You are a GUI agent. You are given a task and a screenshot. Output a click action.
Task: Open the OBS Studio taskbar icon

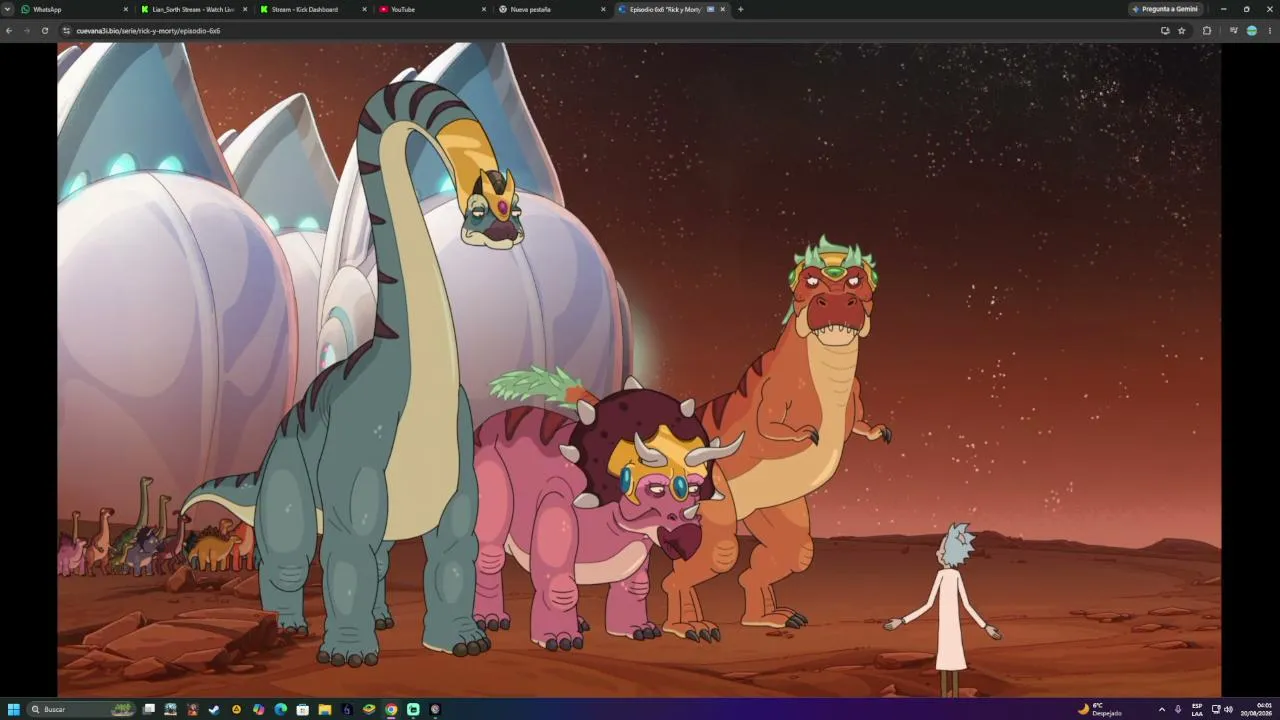click(x=435, y=709)
